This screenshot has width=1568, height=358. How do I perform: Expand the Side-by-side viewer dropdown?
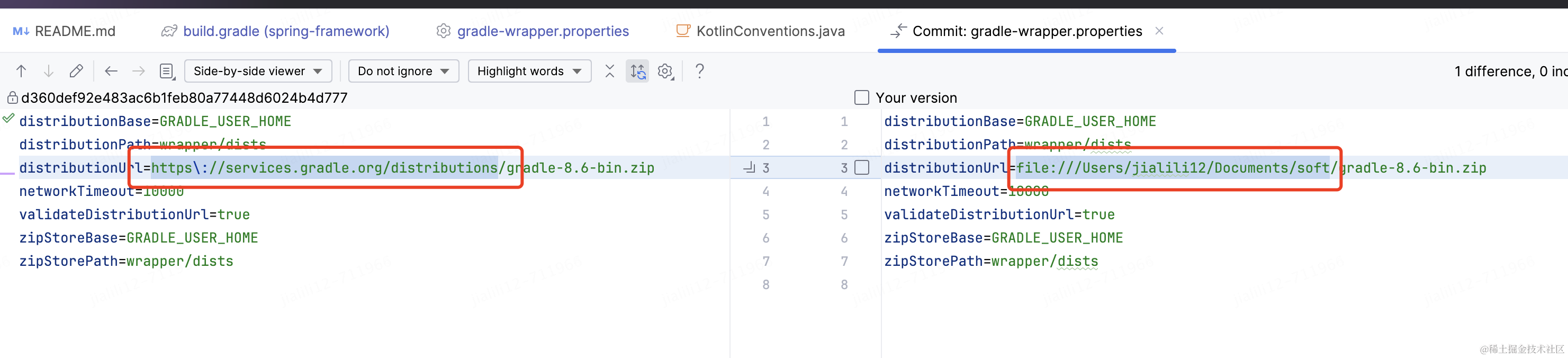point(258,71)
